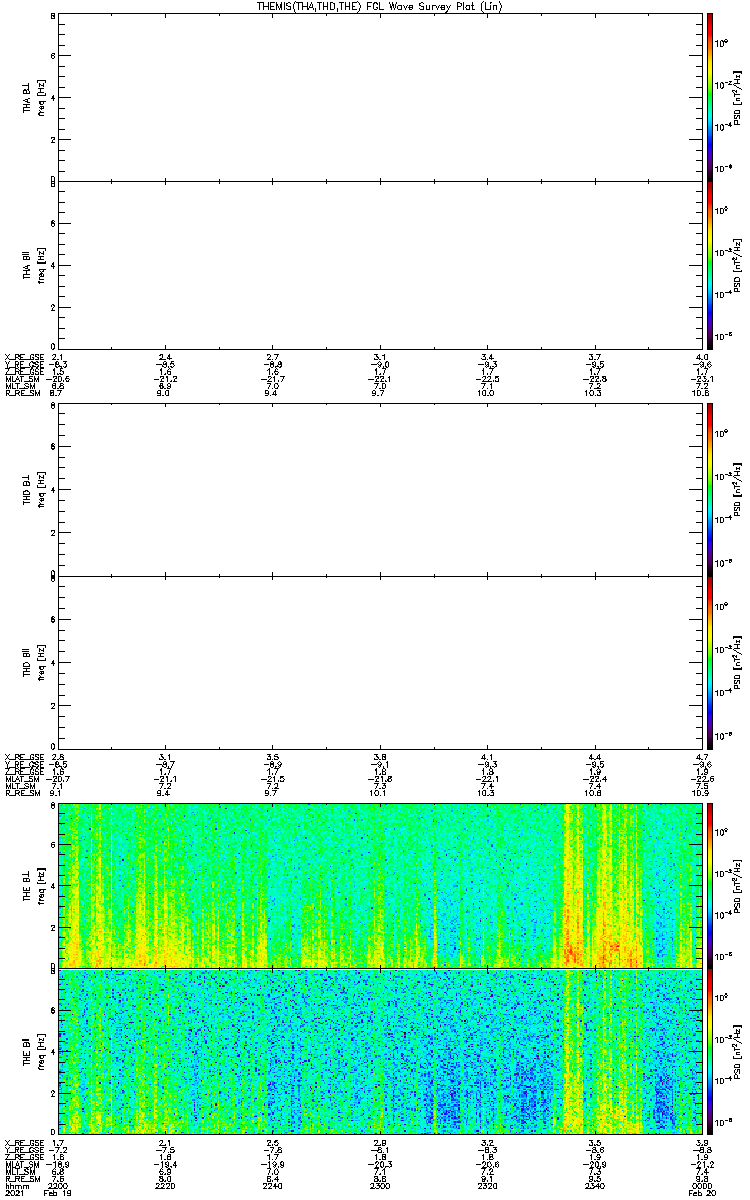Open the THE B-perpendicular spectrogram panel
Screen dimensions: 750x1200
(x=380, y=885)
